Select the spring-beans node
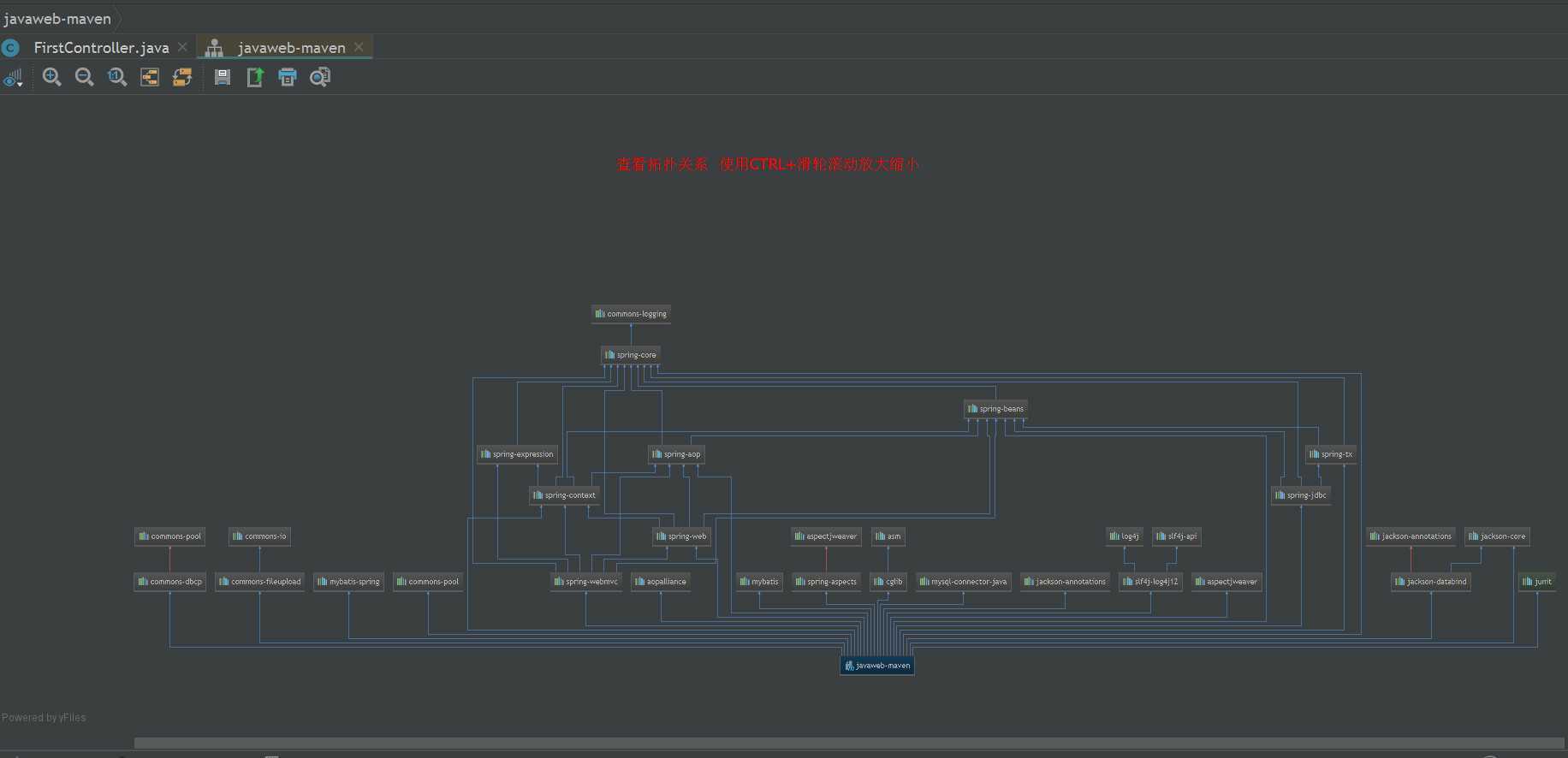Viewport: 1568px width, 758px height. pyautogui.click(x=995, y=409)
